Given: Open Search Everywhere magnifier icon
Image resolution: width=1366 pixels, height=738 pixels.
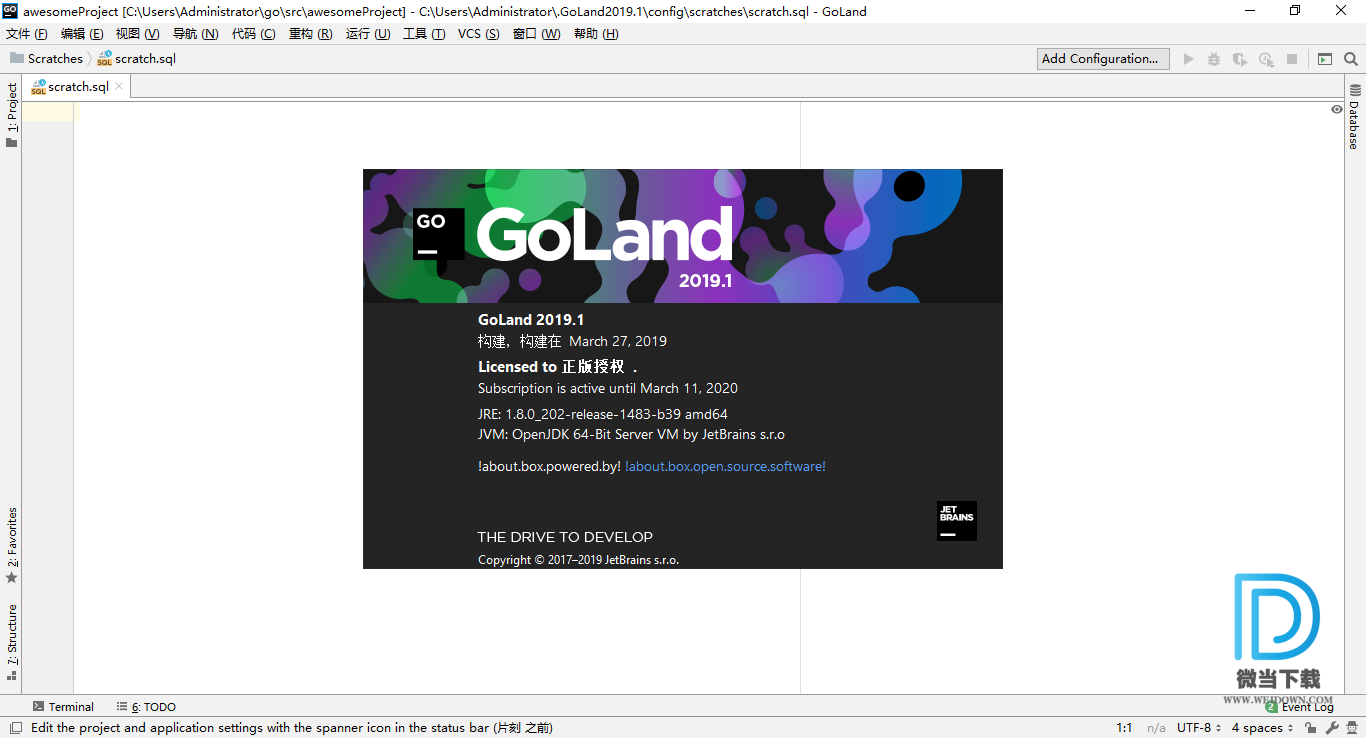Looking at the screenshot, I should pos(1351,59).
